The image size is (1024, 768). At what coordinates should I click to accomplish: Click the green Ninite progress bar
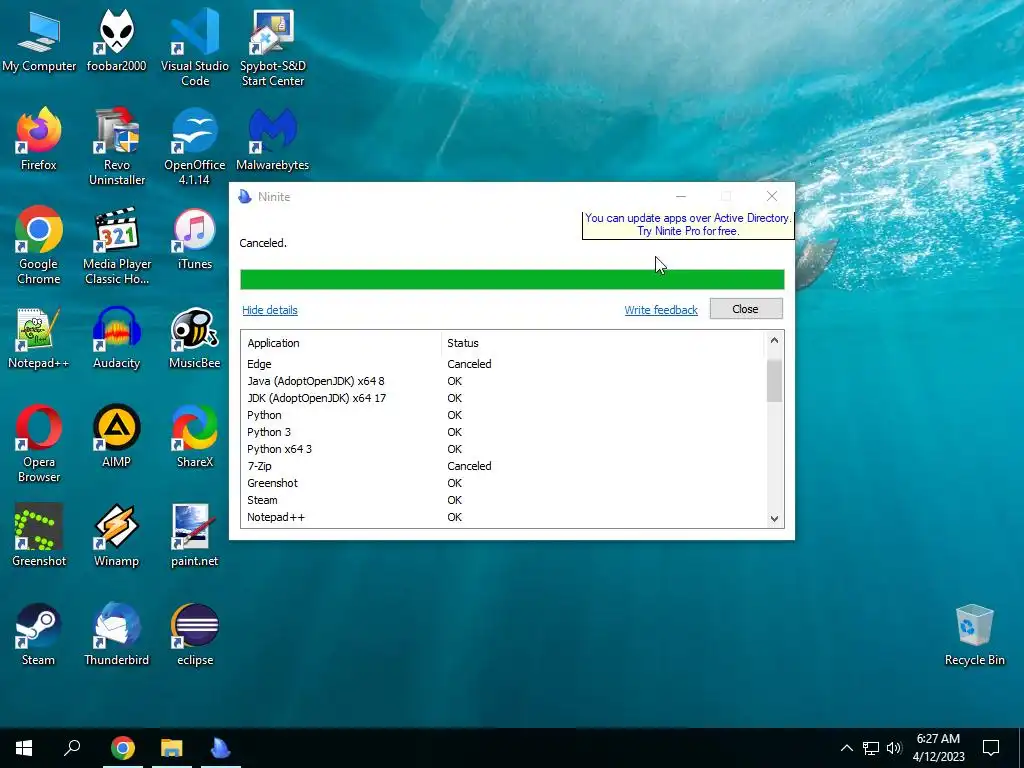coord(512,280)
